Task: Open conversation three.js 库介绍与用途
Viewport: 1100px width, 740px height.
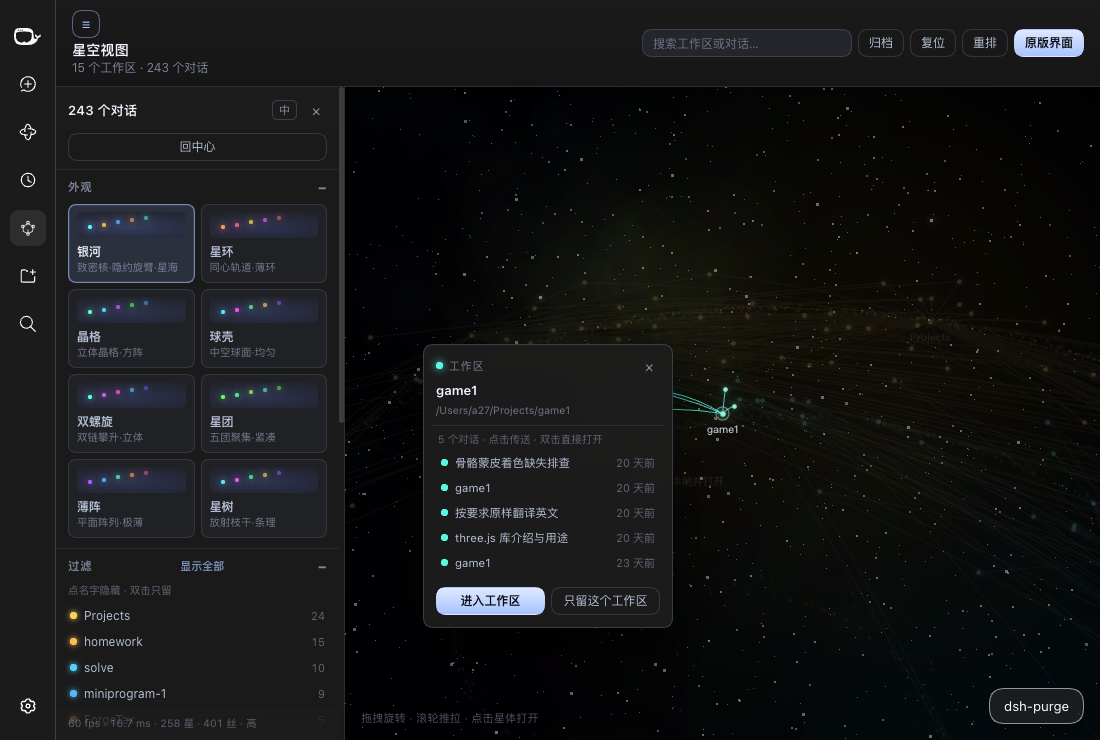Action: pyautogui.click(x=547, y=538)
